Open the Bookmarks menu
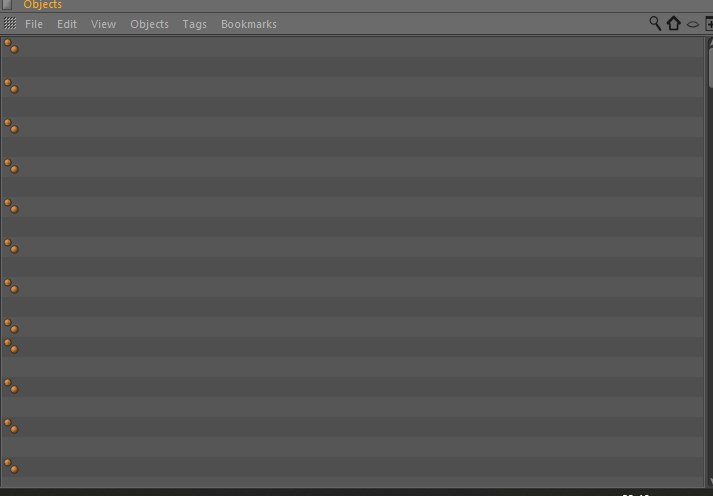Viewport: 713px width, 496px height. click(249, 24)
